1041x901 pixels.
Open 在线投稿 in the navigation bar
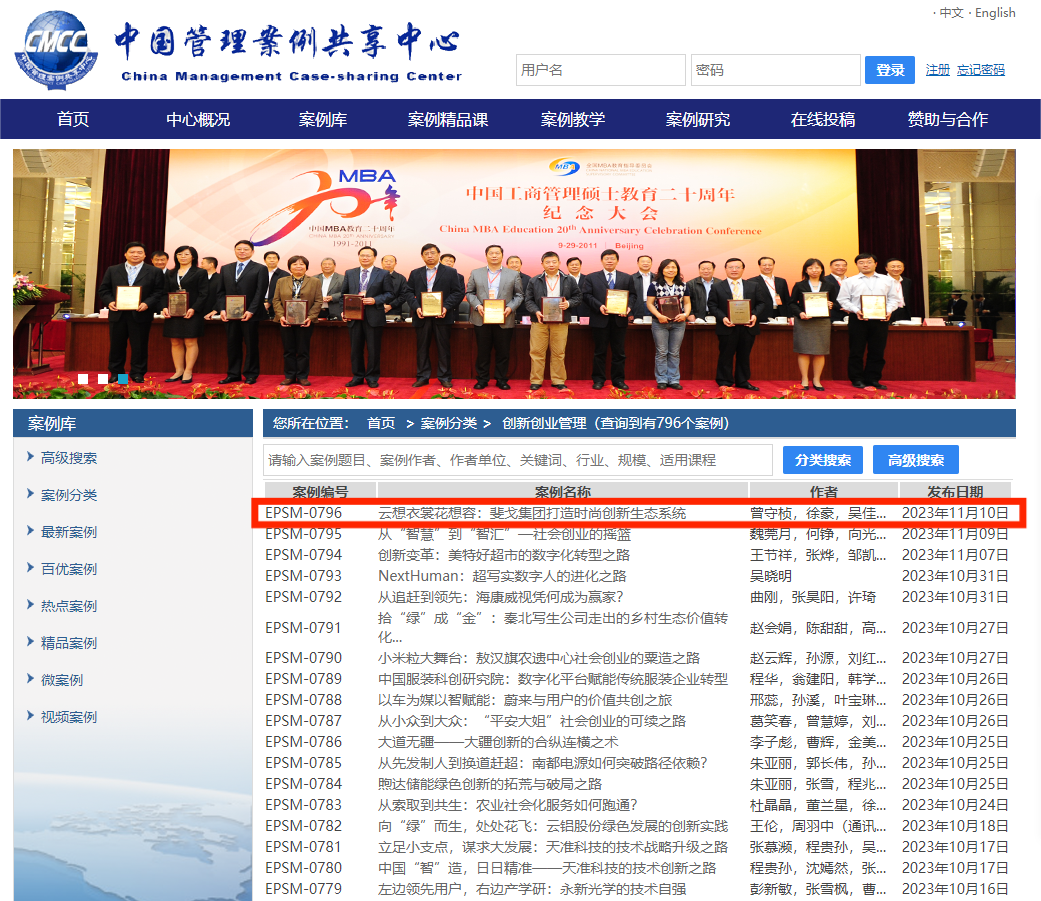tap(823, 120)
